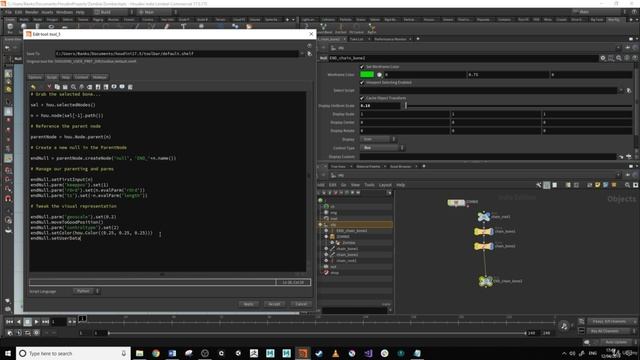Open the color picker wheel beside the swatch
The height and width of the screenshot is (360, 640).
pyautogui.click(x=379, y=75)
